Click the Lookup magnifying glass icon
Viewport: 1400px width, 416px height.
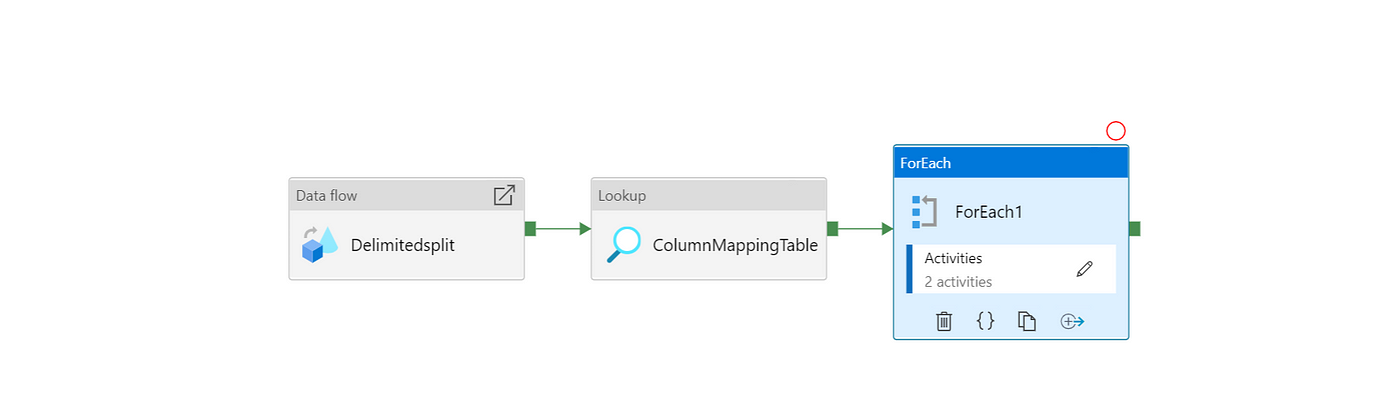[624, 244]
